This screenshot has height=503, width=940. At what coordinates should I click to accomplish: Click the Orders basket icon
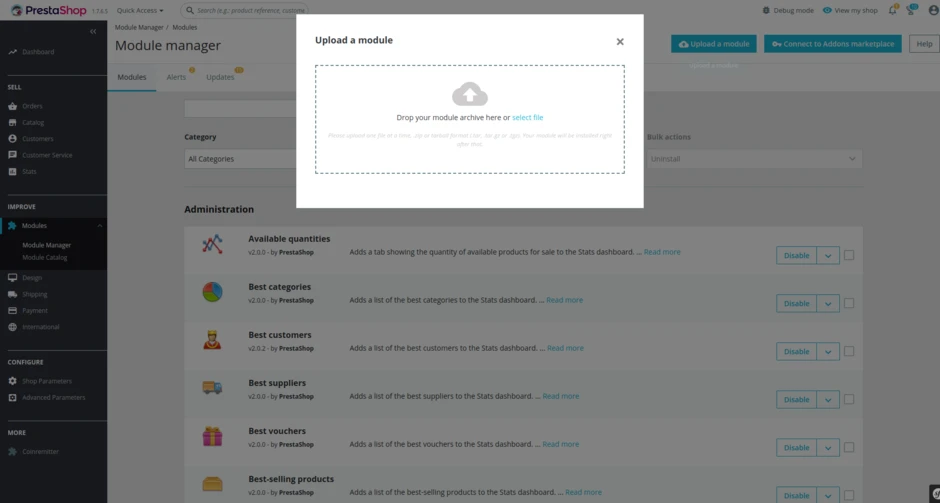point(12,106)
